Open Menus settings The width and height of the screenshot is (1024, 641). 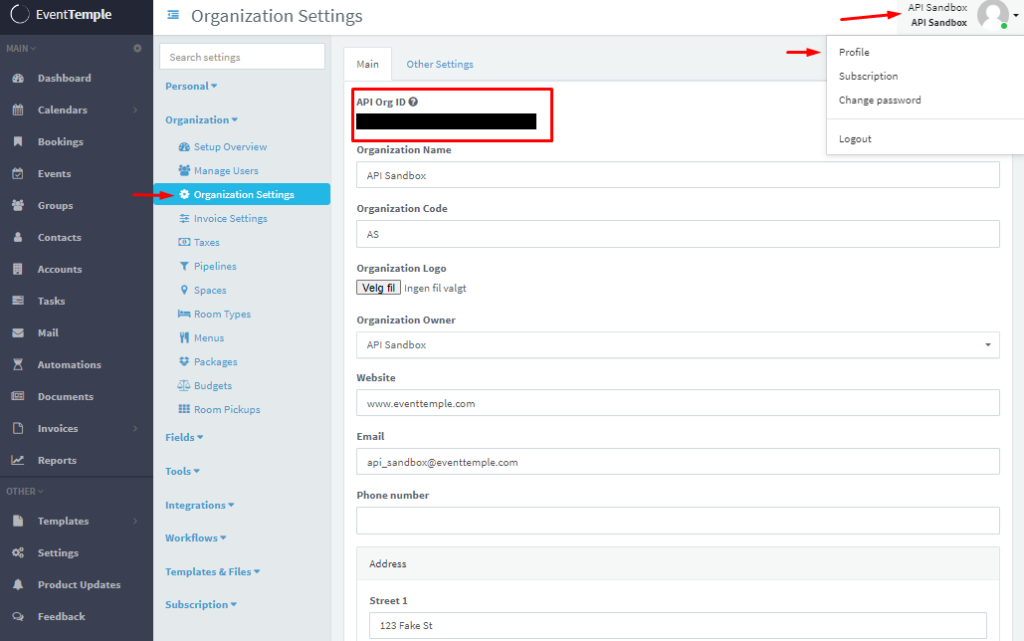[x=201, y=338]
